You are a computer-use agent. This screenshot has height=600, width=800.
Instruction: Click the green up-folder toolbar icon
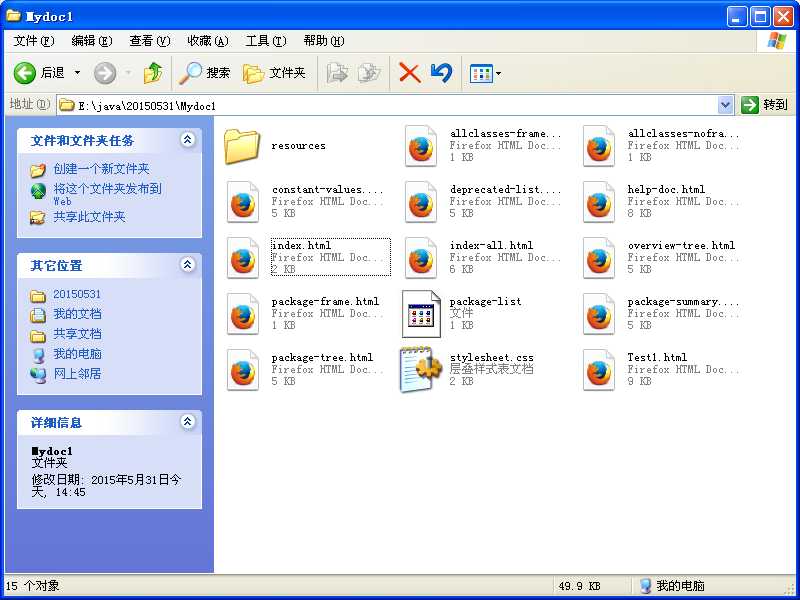153,73
